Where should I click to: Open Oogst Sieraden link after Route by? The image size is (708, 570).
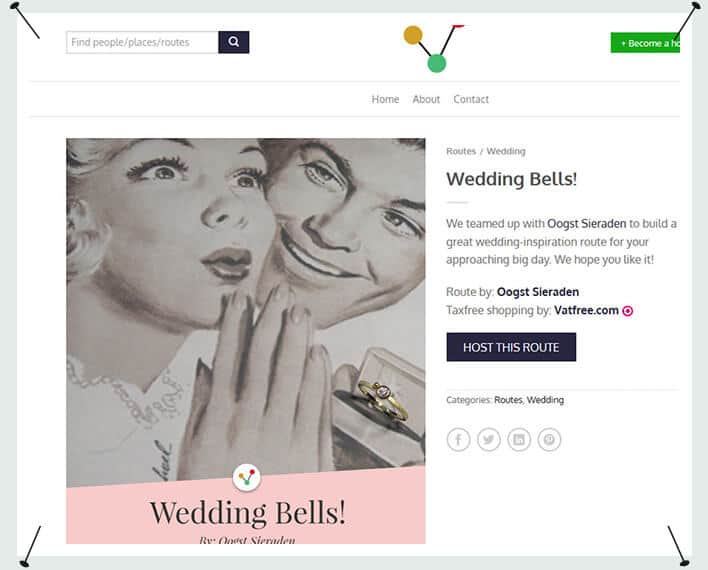coord(538,292)
